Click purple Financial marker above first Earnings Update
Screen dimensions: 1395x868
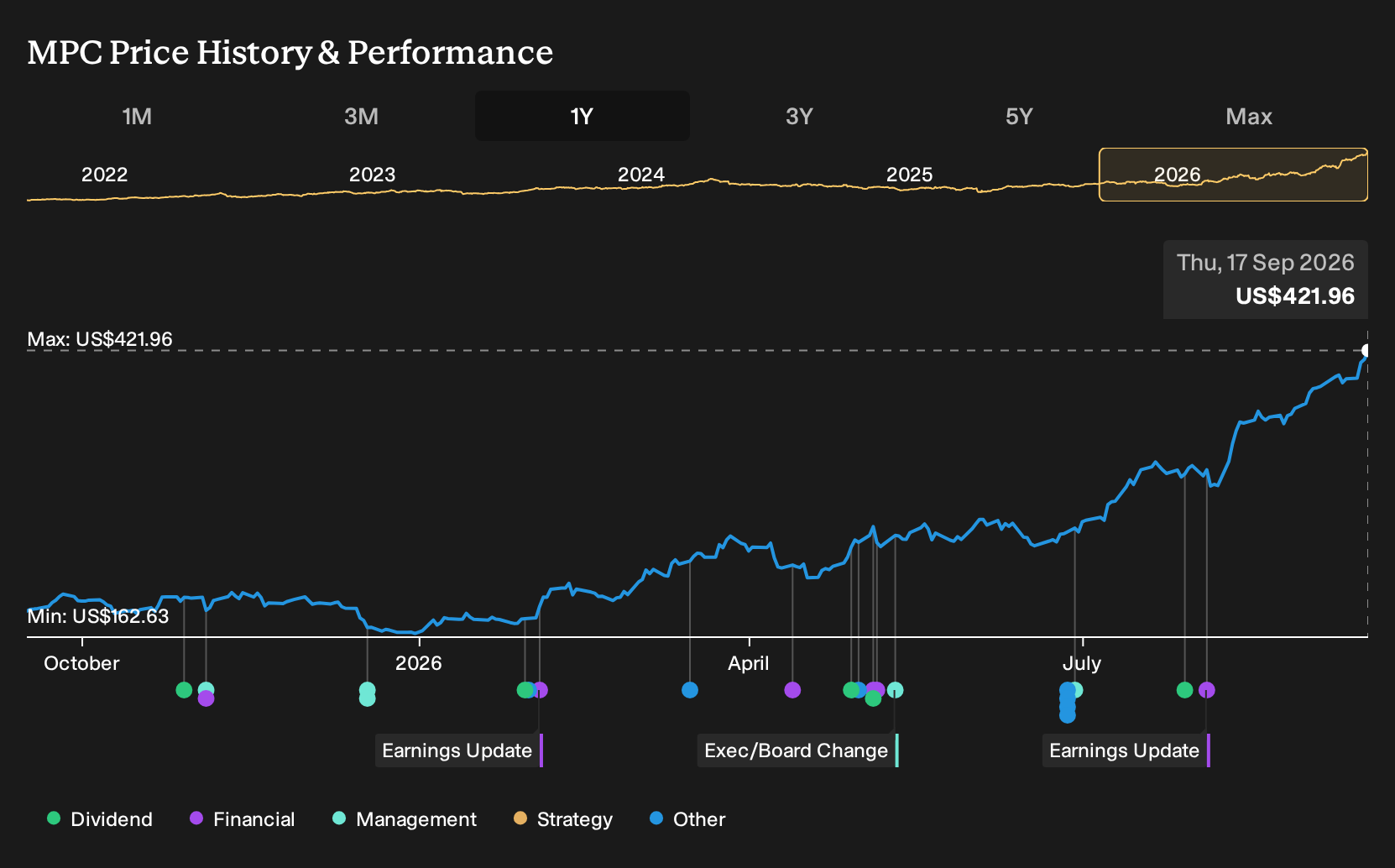(541, 690)
